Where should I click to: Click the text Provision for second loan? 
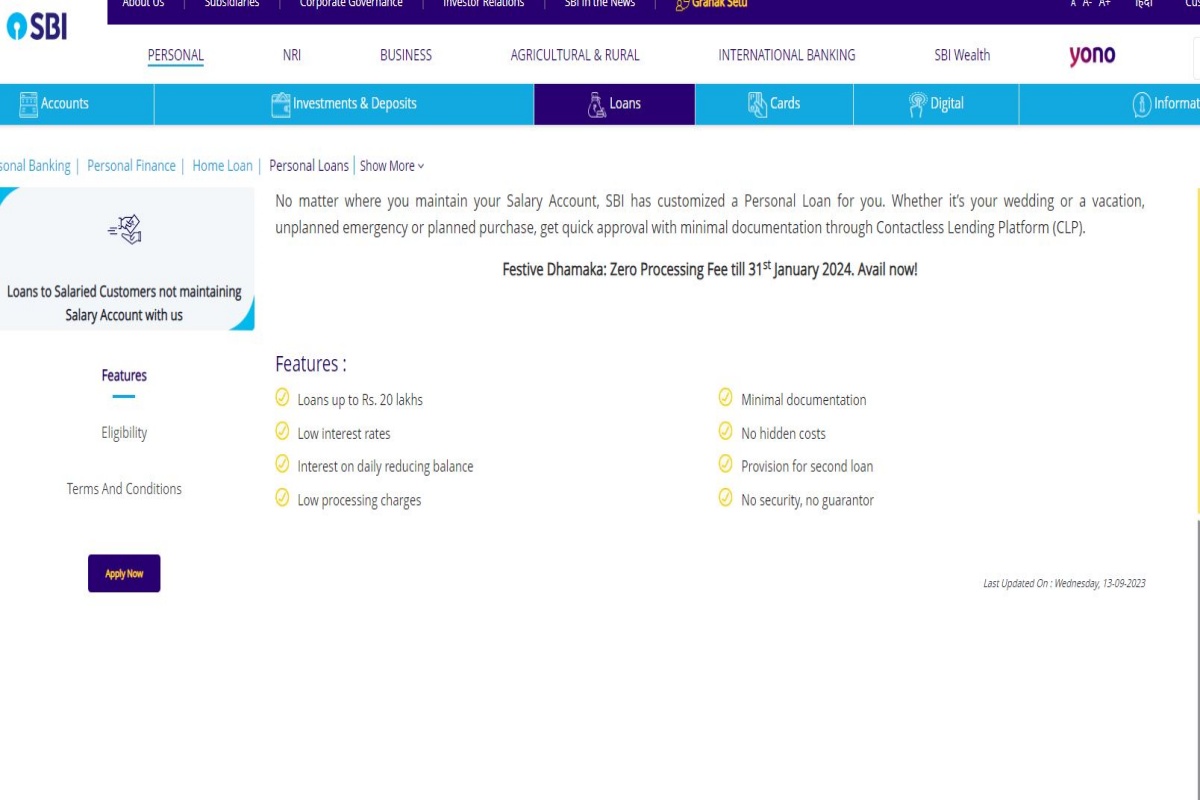807,466
